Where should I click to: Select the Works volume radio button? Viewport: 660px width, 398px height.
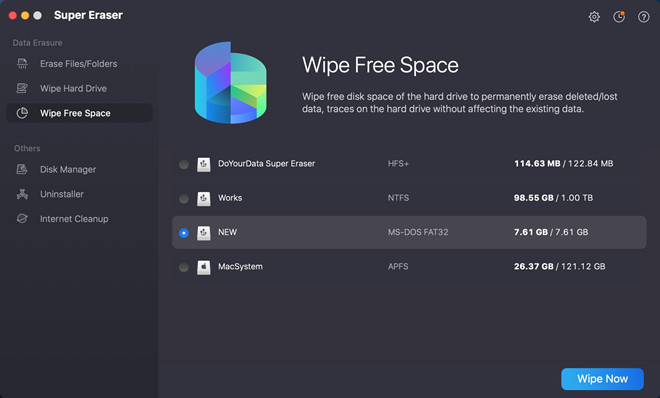coord(184,198)
